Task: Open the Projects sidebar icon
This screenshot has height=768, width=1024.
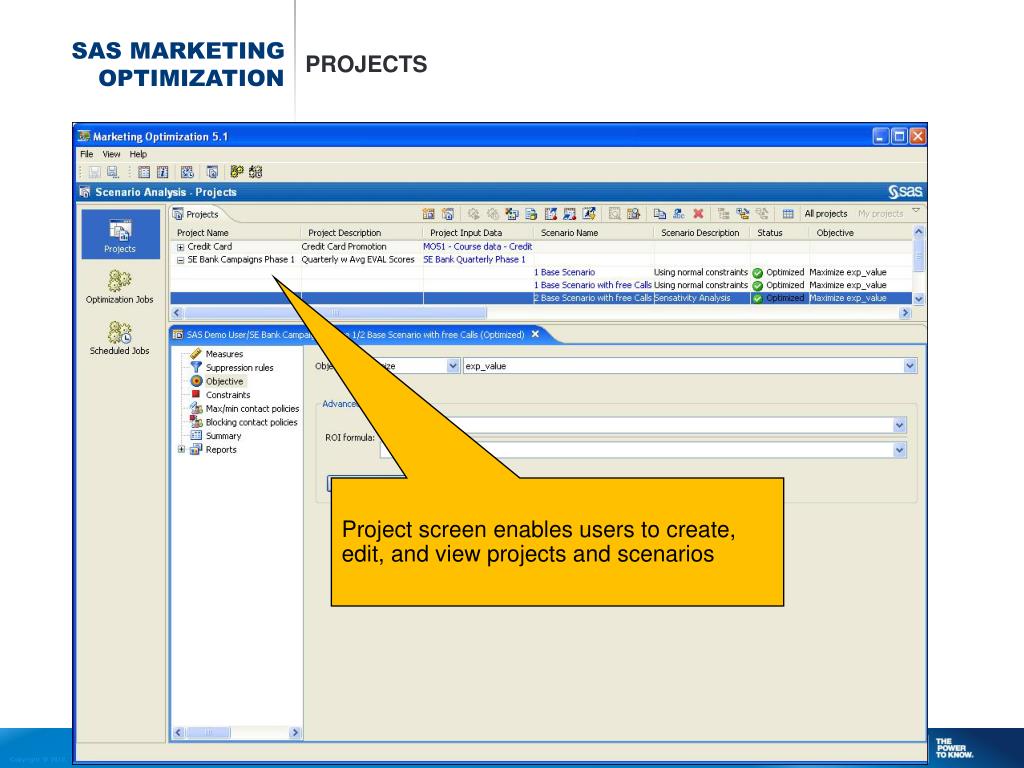Action: pos(120,235)
